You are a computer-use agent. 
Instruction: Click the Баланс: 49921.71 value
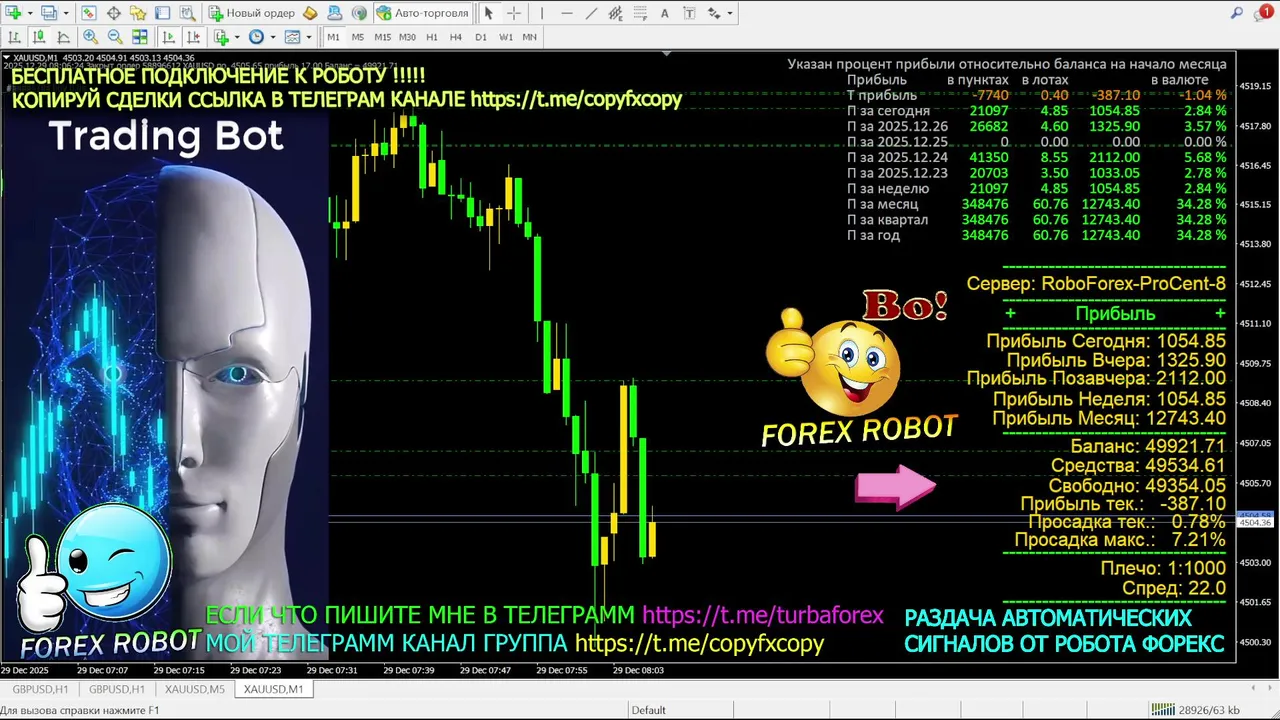(1148, 446)
